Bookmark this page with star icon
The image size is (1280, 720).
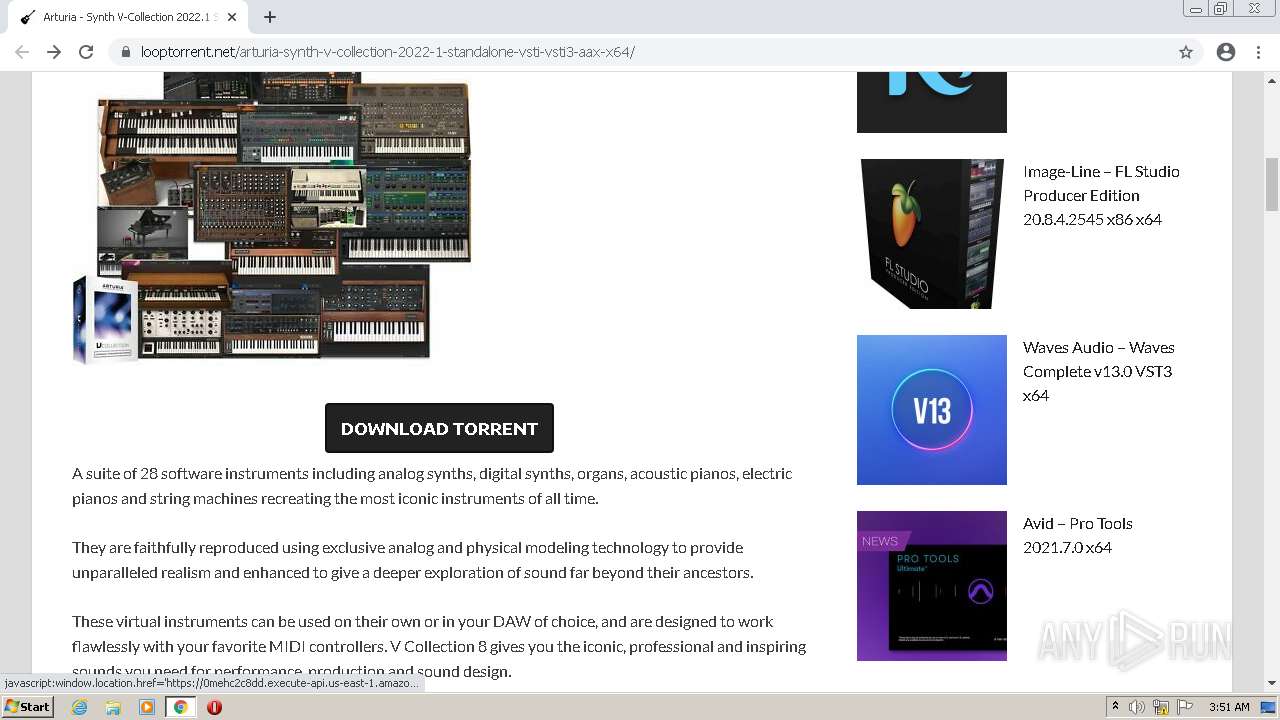coord(1186,52)
